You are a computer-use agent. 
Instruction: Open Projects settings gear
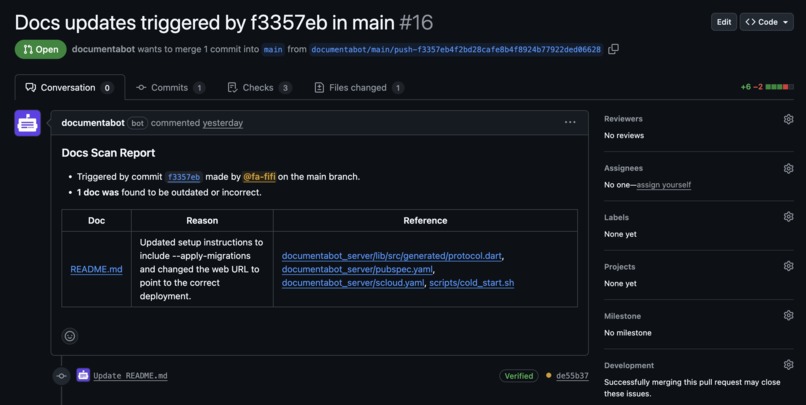click(x=789, y=266)
